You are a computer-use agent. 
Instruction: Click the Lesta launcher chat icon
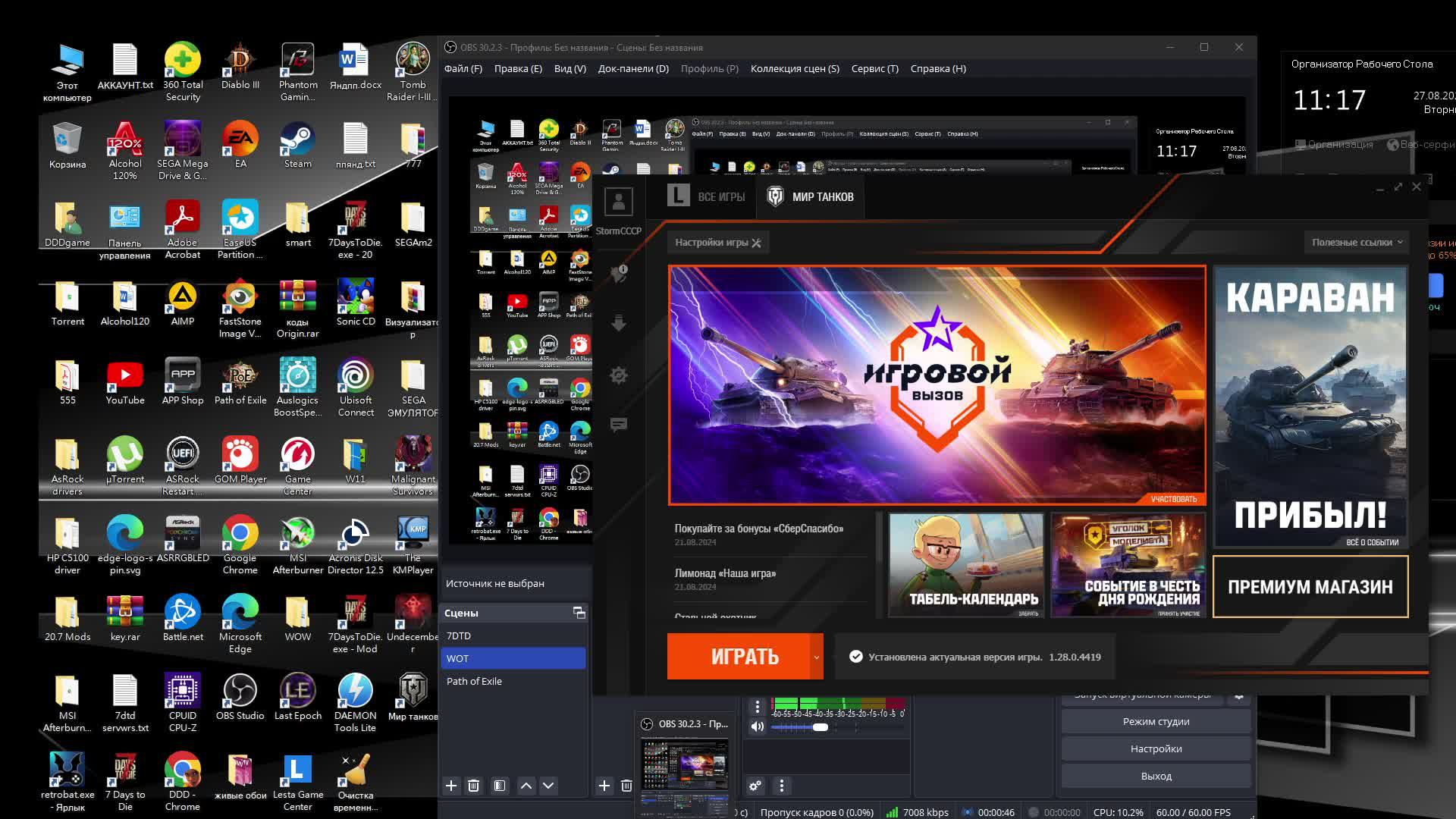[619, 425]
